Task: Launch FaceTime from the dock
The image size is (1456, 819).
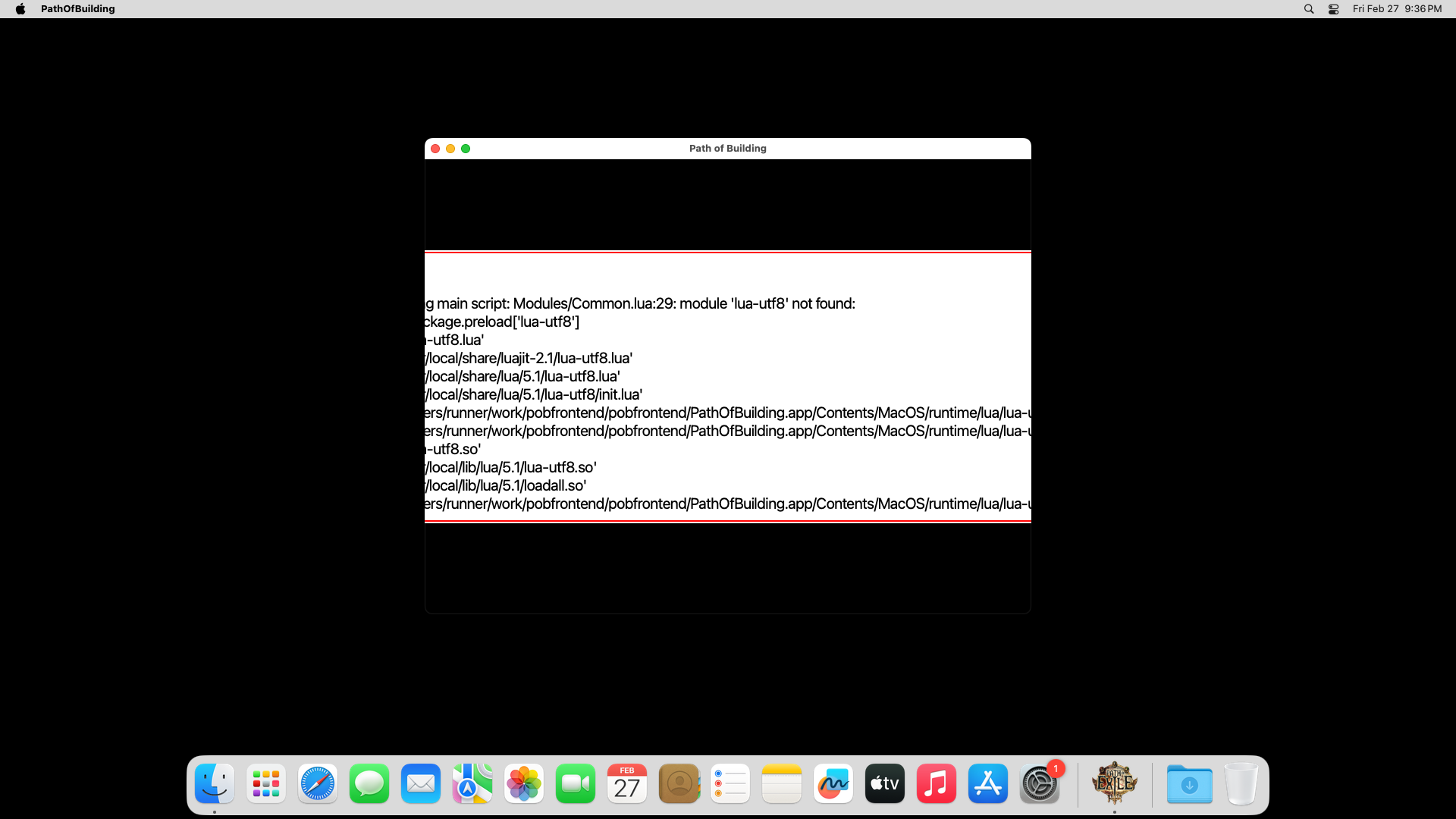Action: pos(576,783)
